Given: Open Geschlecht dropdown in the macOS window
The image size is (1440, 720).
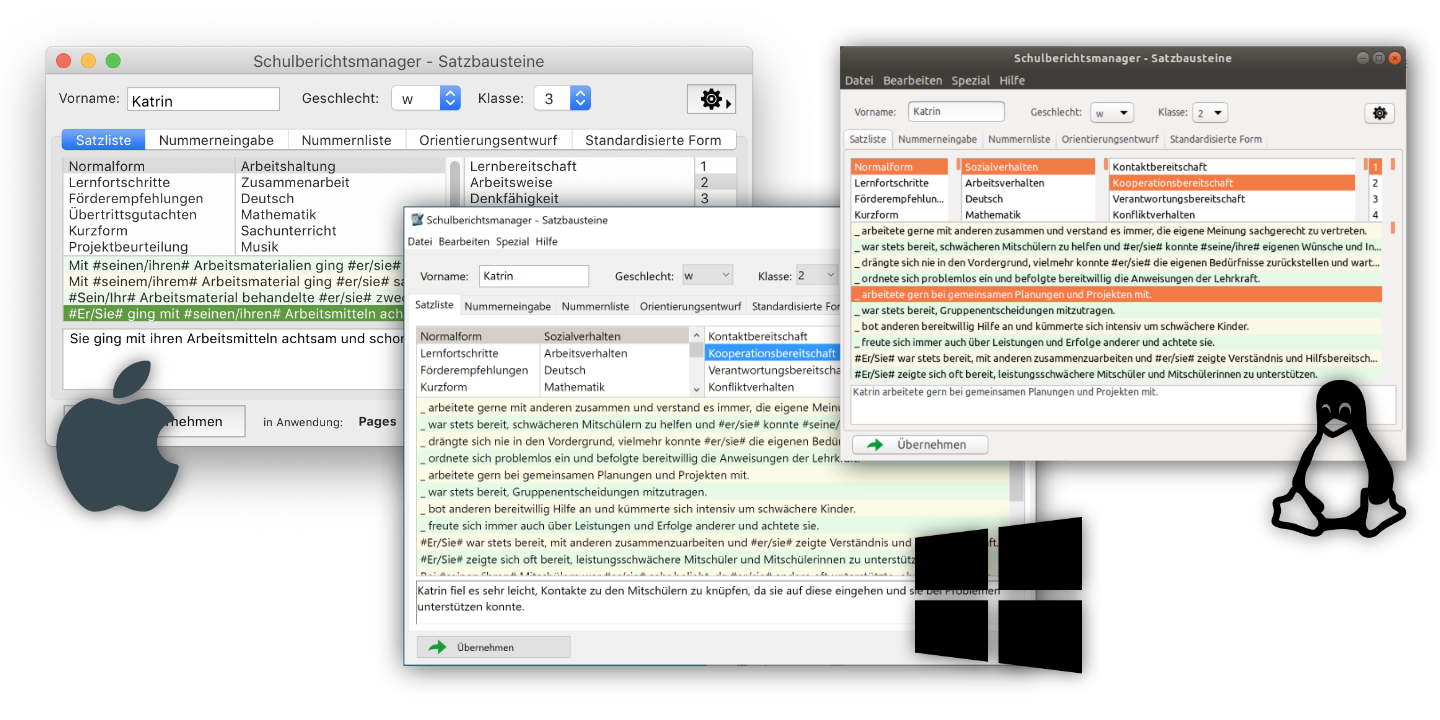Looking at the screenshot, I should (450, 98).
